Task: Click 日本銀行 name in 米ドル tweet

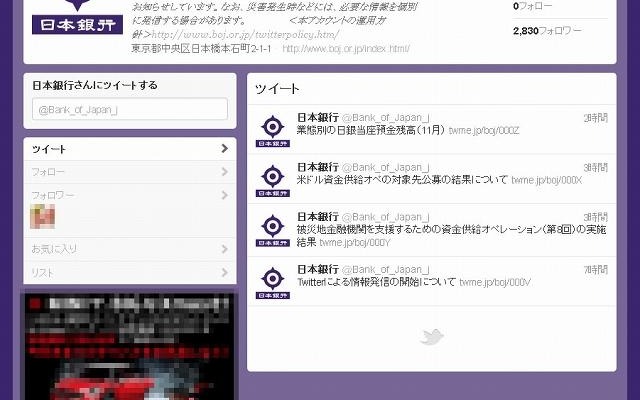Action: tap(318, 167)
